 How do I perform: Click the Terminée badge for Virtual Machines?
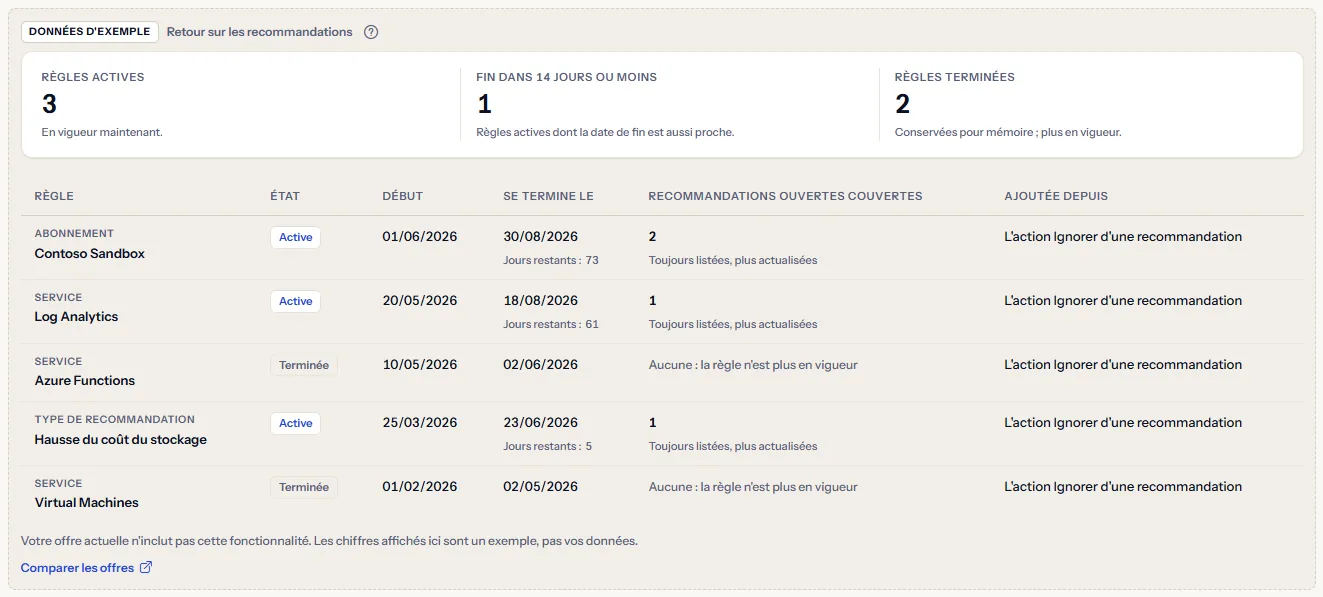pyautogui.click(x=304, y=487)
